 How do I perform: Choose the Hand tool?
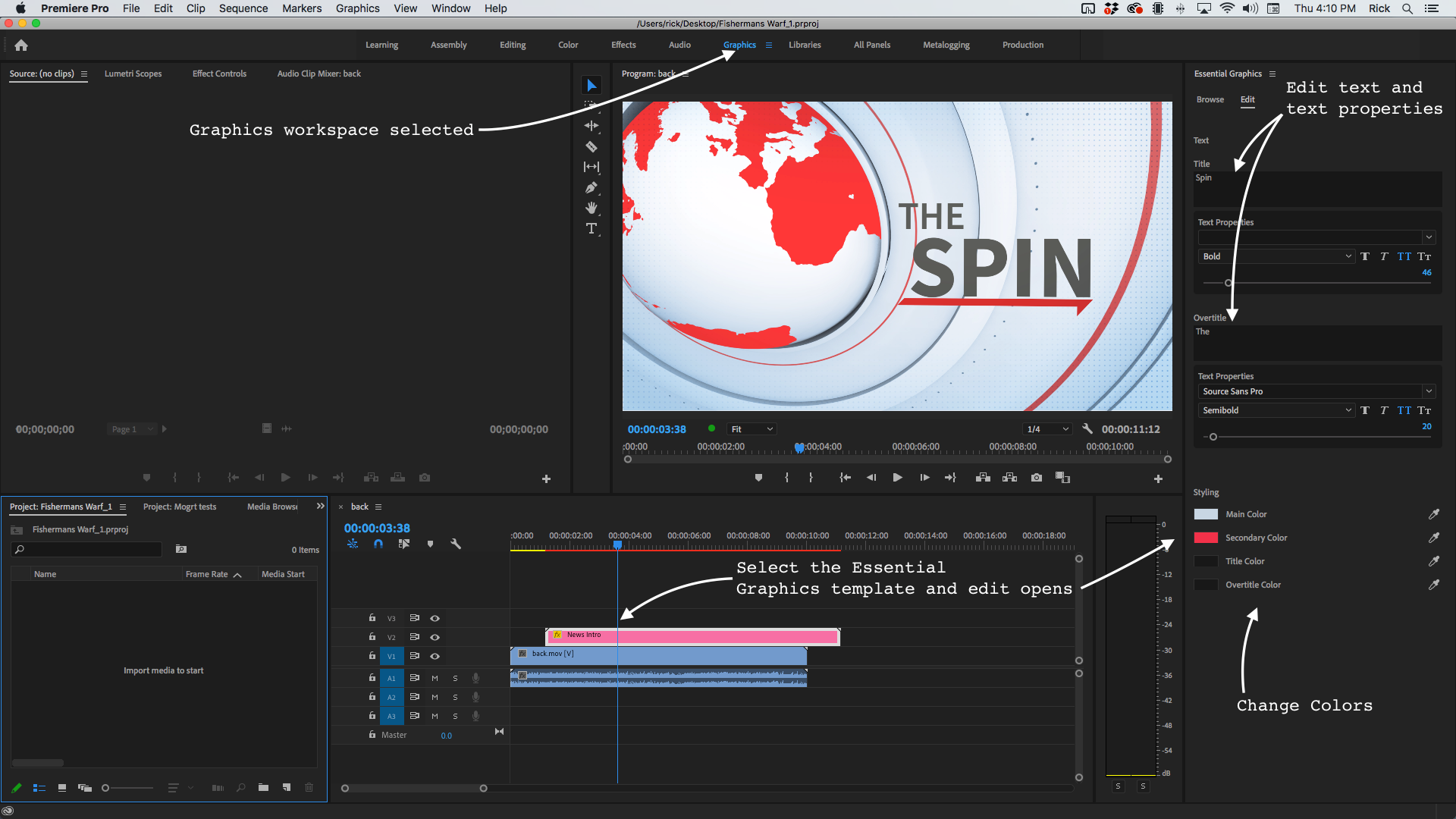point(591,208)
